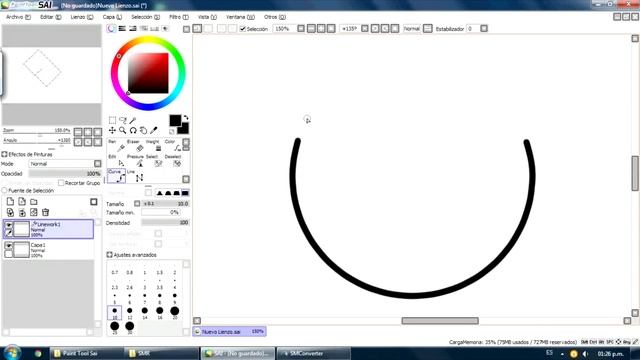The height and width of the screenshot is (360, 640).
Task: Click the taskbar volume speaker icon
Action: pyautogui.click(x=585, y=354)
